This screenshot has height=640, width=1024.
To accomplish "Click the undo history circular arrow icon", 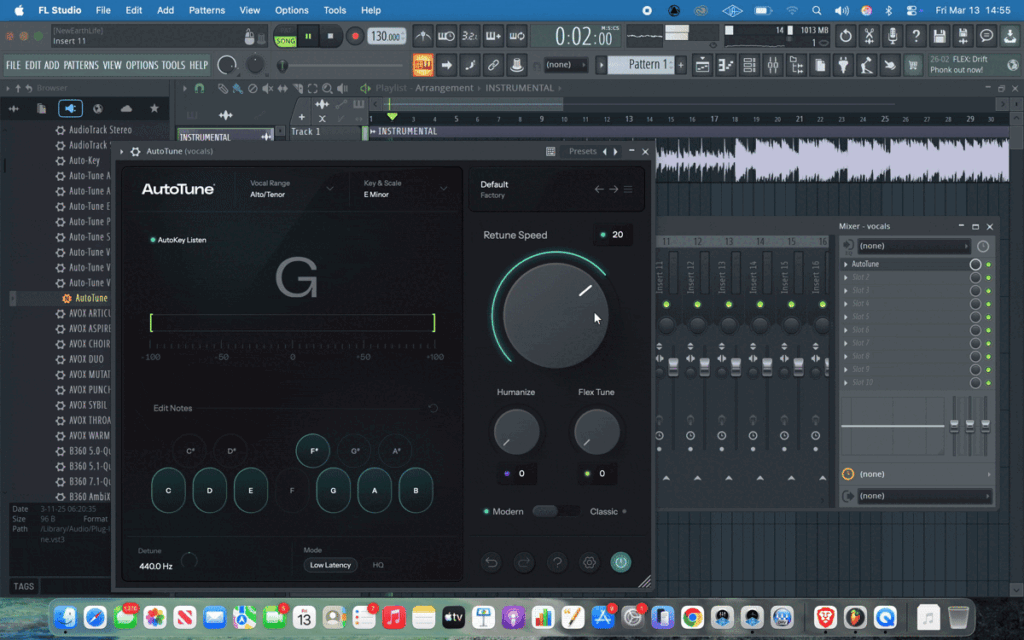I will click(x=845, y=37).
